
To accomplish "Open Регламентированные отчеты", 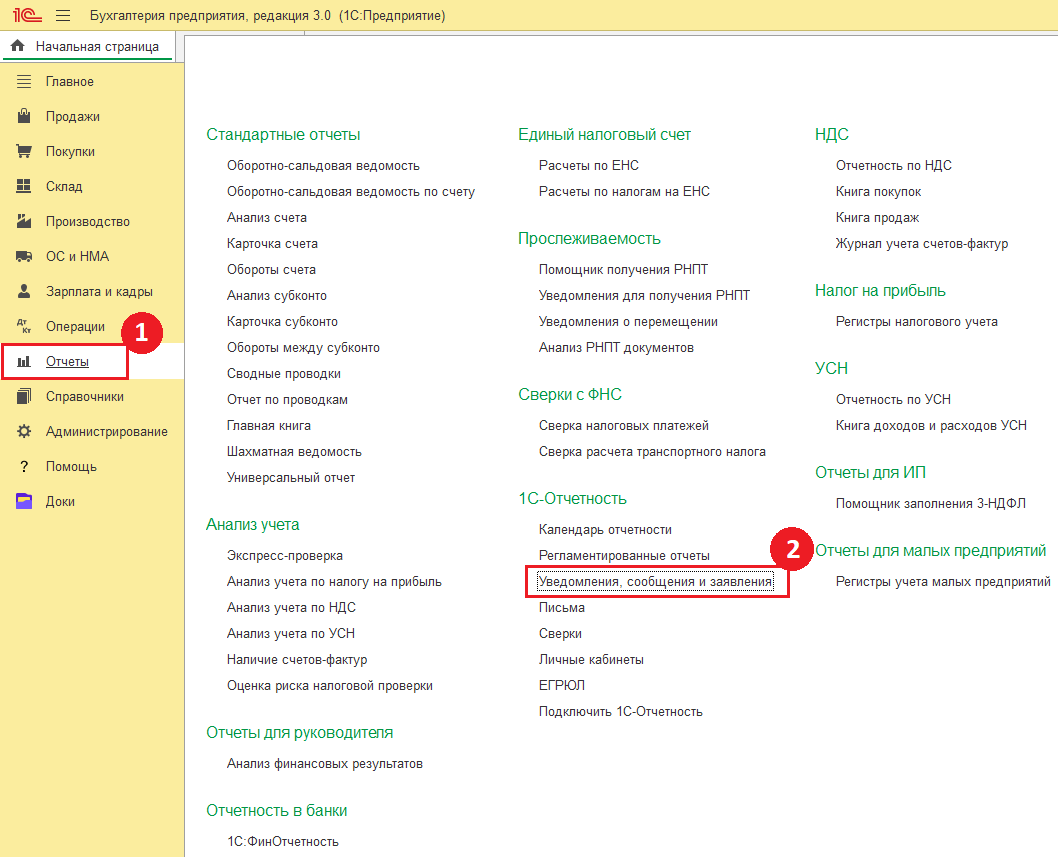I will point(624,556).
